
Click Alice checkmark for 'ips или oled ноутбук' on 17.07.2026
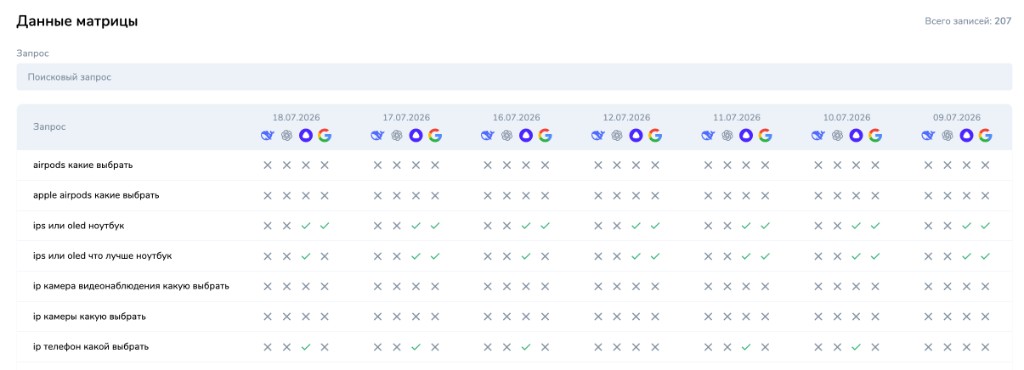[x=416, y=226]
